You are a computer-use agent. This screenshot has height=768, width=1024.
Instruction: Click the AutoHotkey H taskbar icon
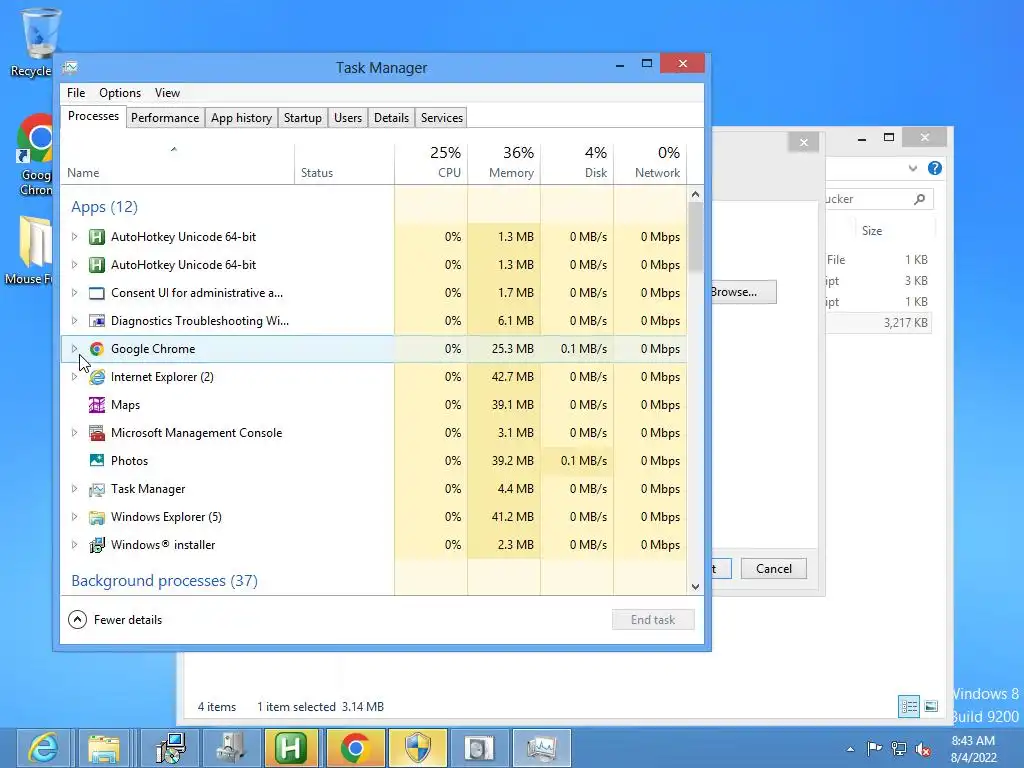coord(291,748)
